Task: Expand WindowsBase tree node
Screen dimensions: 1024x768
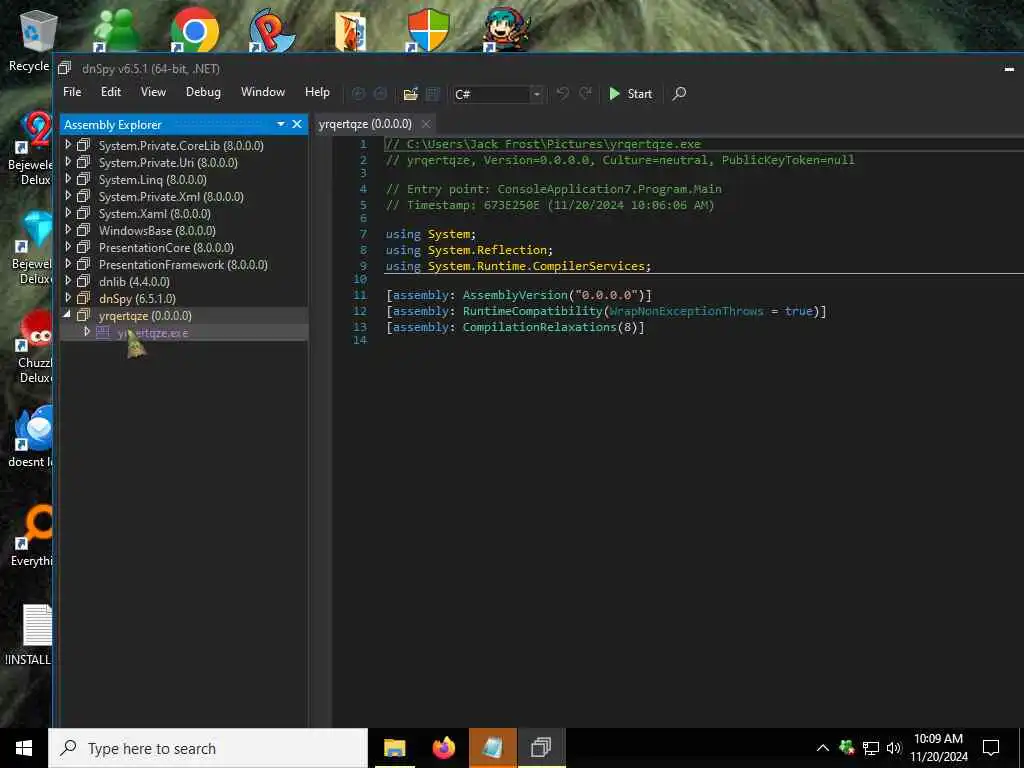Action: coord(68,230)
